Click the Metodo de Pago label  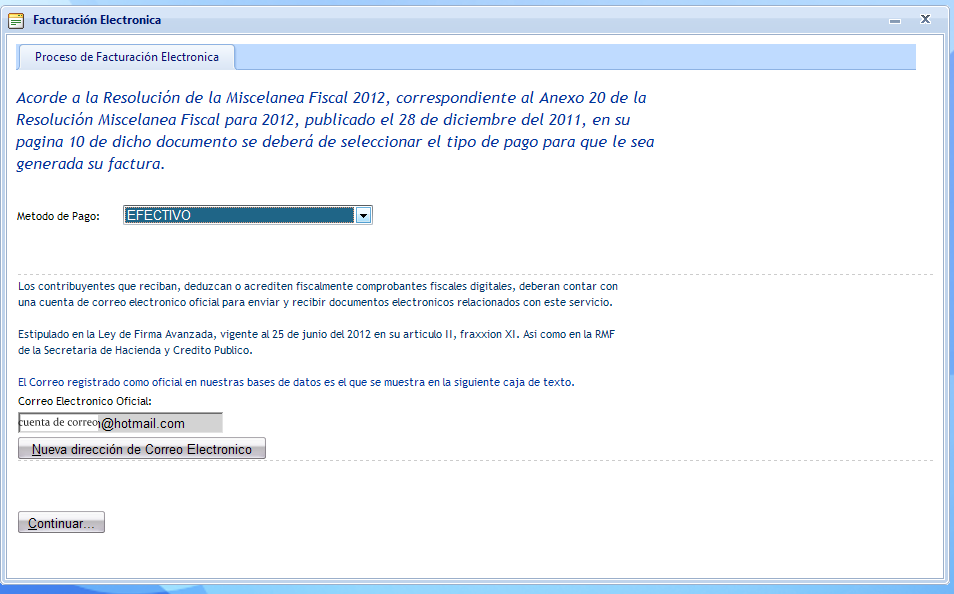tap(58, 216)
